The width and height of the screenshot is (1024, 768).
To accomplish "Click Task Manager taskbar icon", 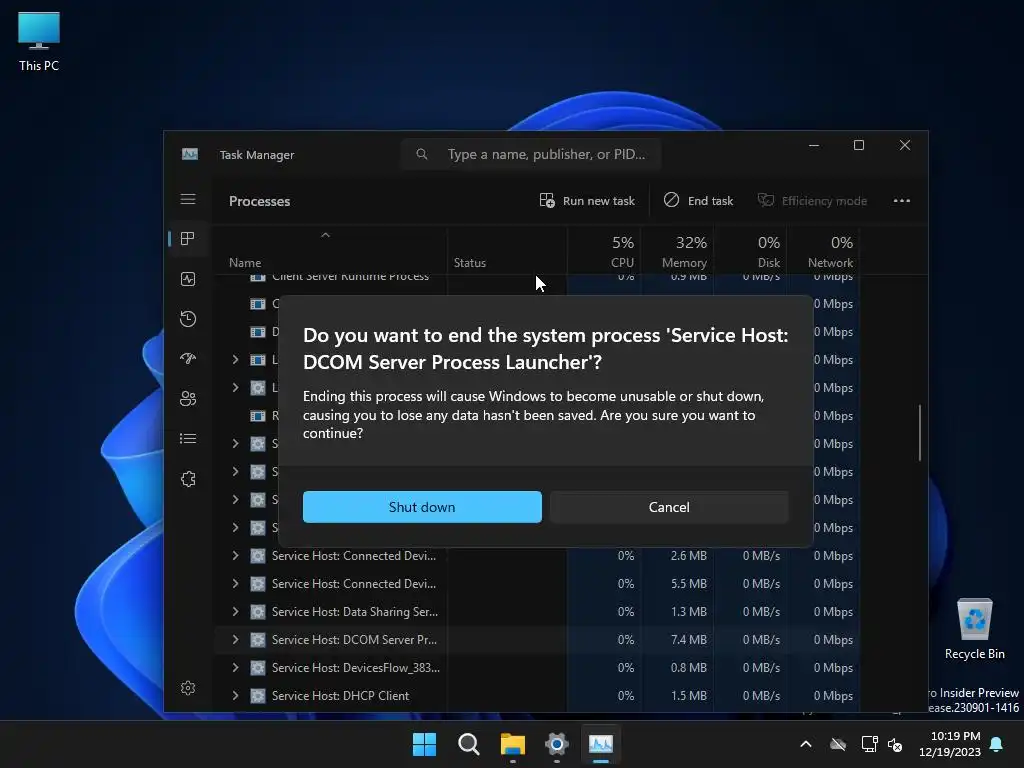I will [601, 744].
